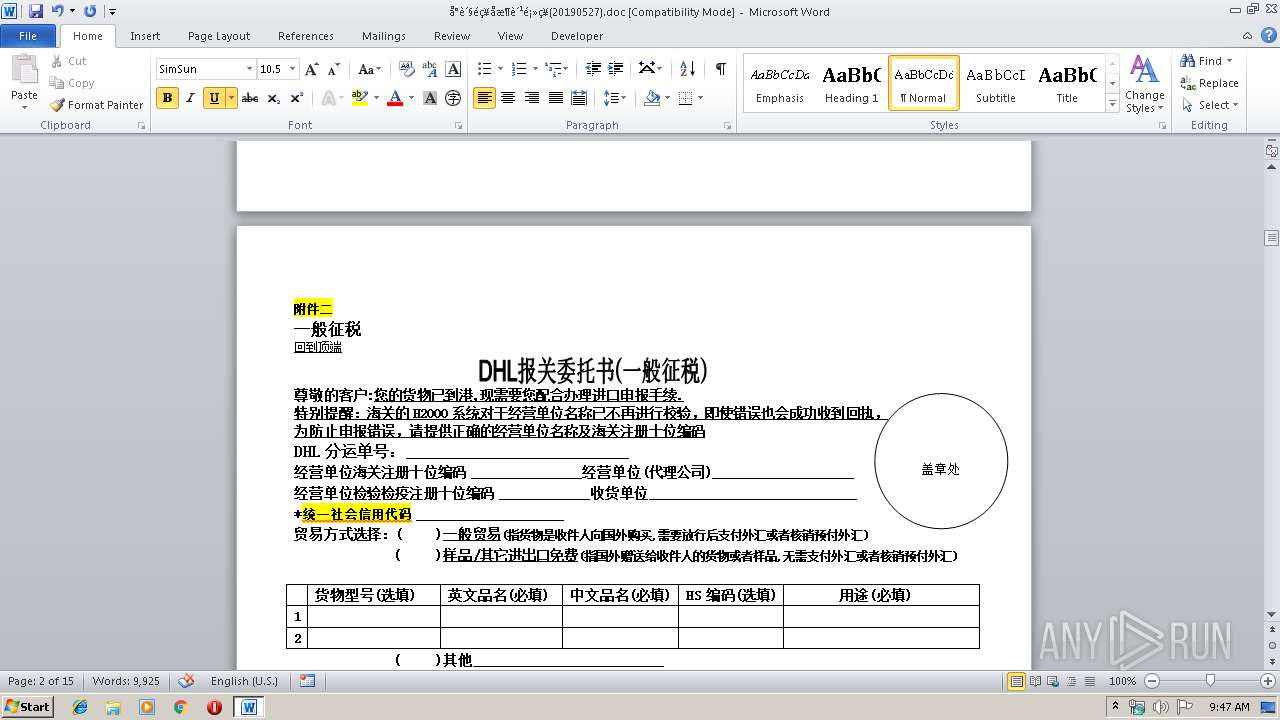Switch to Web Layout view
This screenshot has height=720, width=1280.
coord(1053,681)
